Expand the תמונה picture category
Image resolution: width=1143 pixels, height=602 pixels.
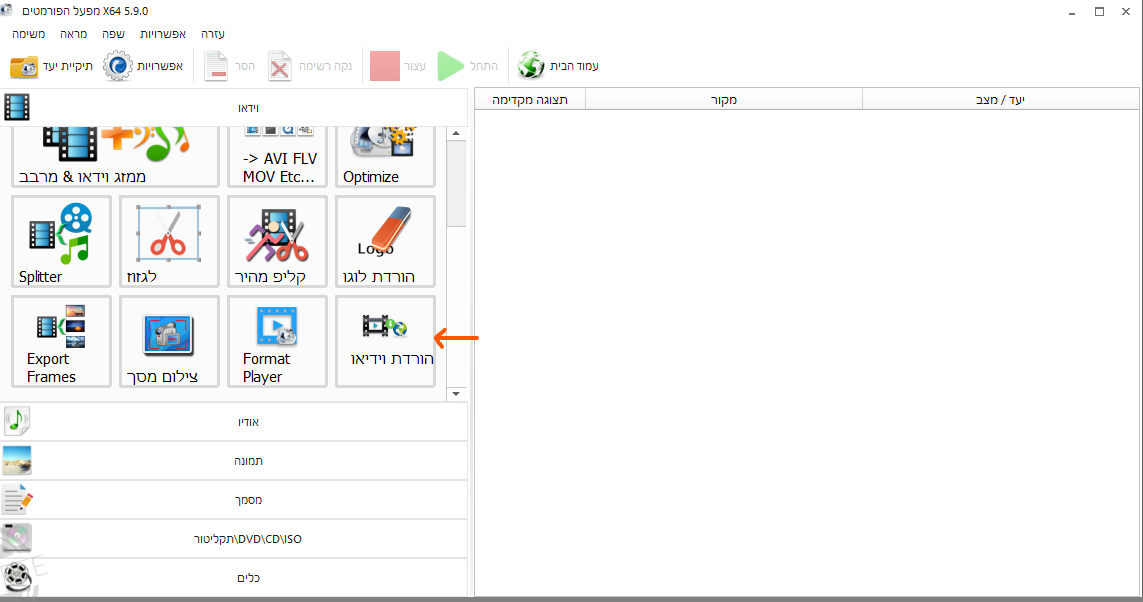click(234, 461)
